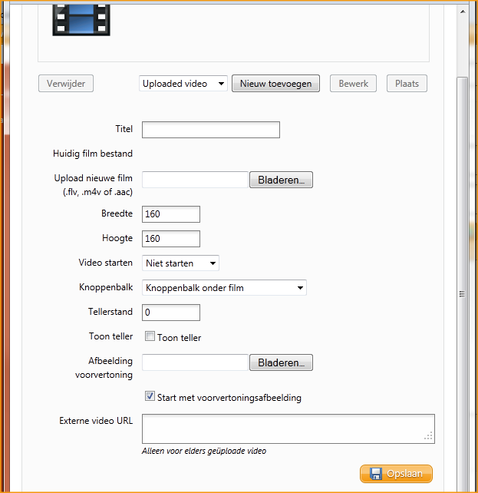Click the Breedte field showing 160
The height and width of the screenshot is (493, 478).
click(x=171, y=214)
